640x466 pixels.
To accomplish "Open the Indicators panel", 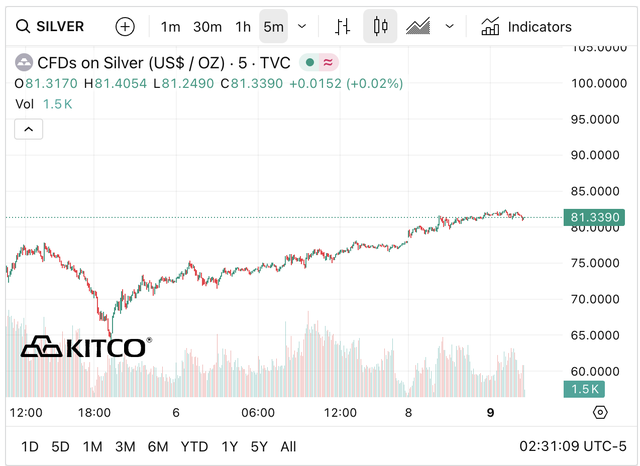I will 526,27.
